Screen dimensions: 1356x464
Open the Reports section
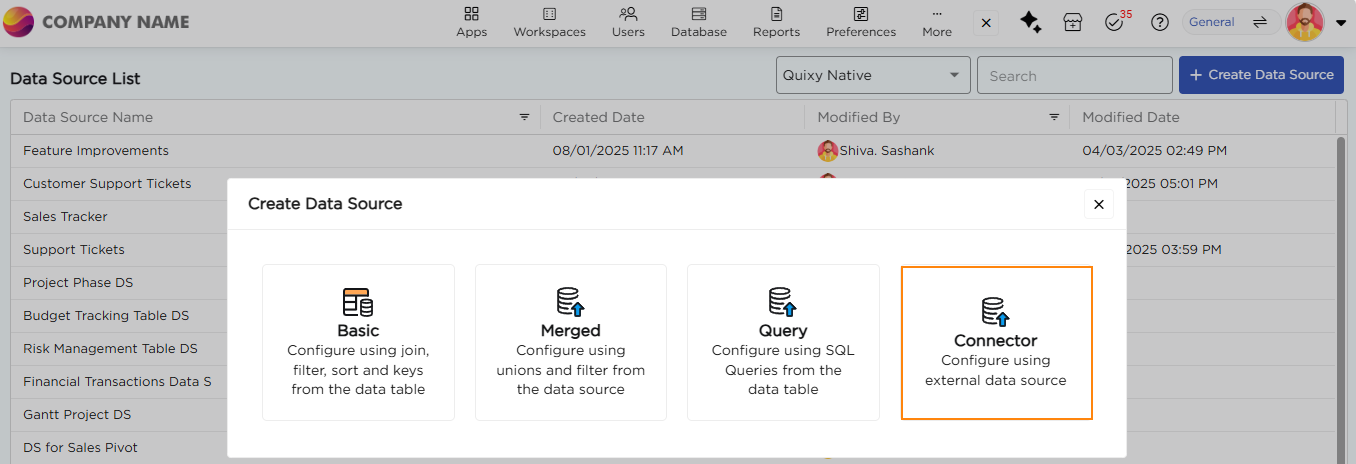pos(776,22)
